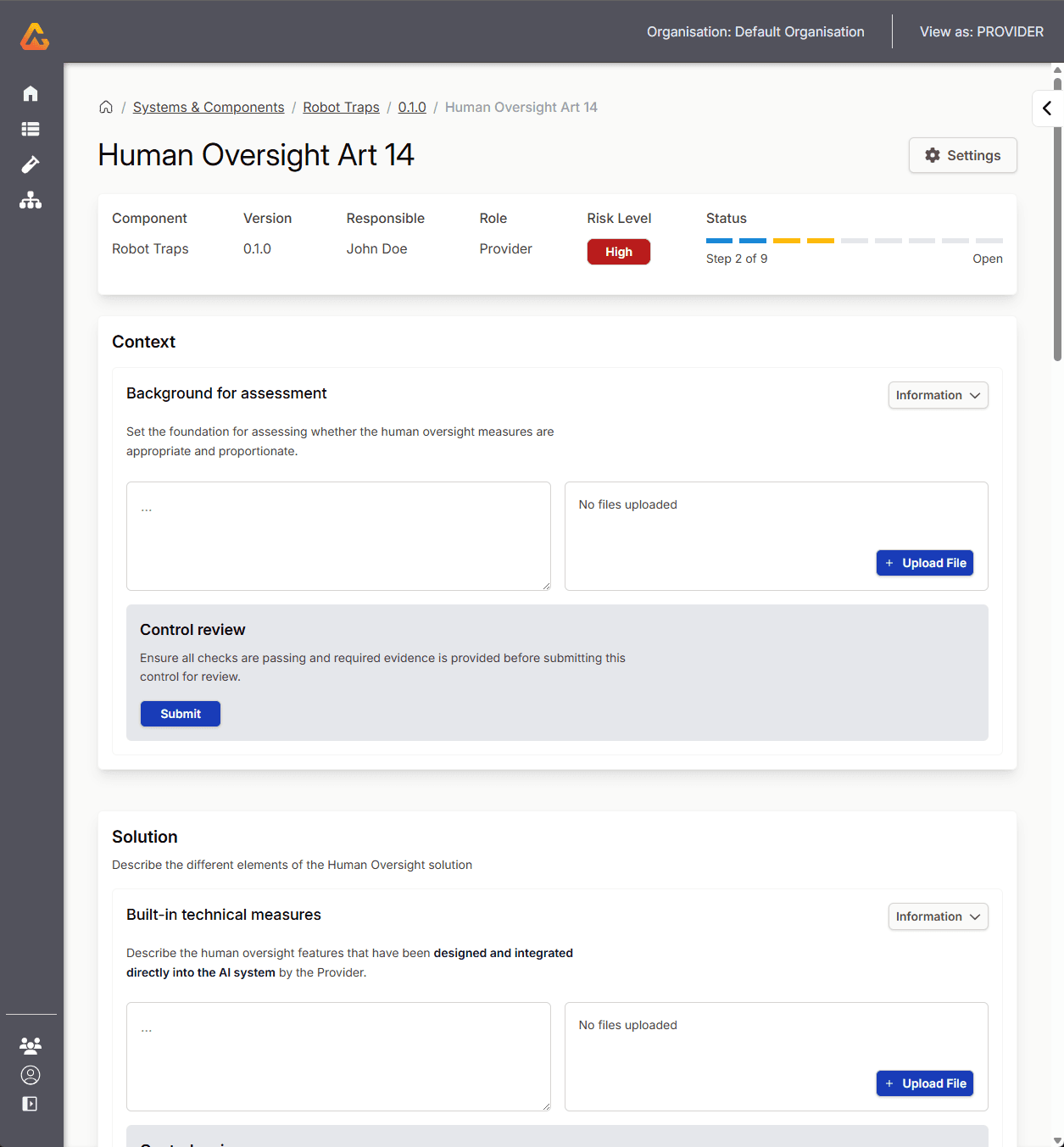Click the status step progress bar

pyautogui.click(x=854, y=241)
